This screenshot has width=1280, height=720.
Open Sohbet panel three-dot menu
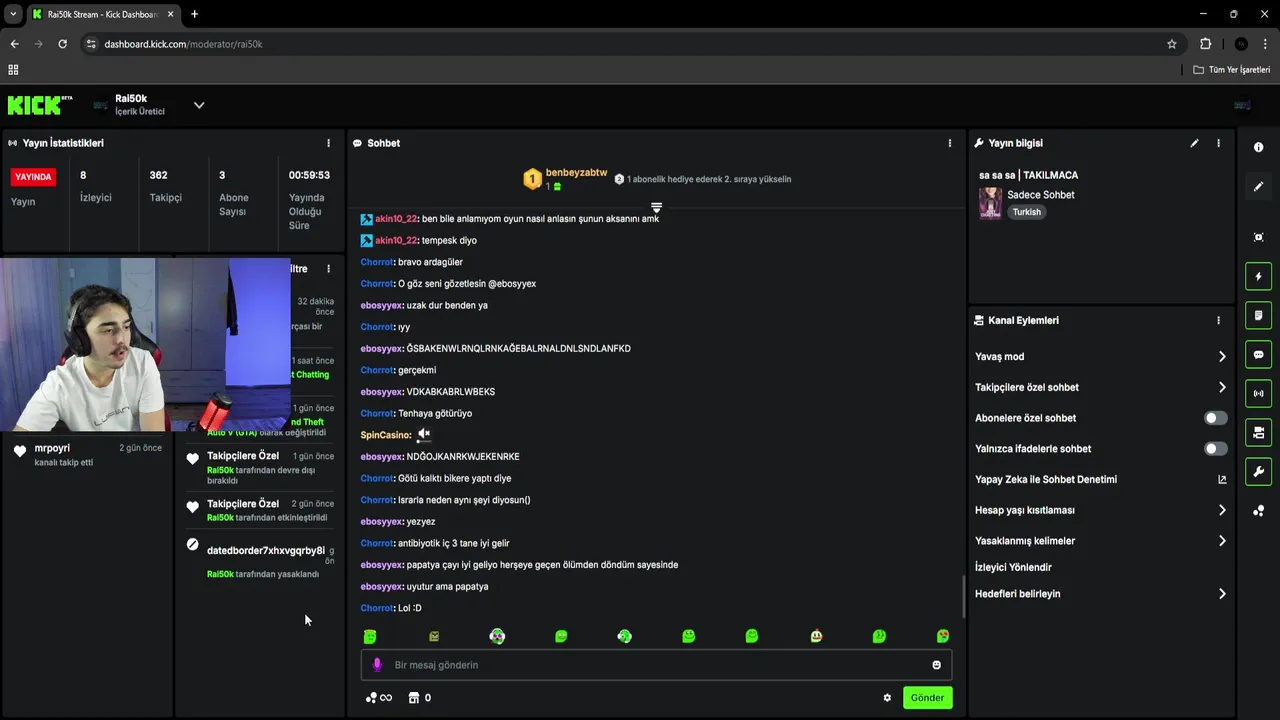pyautogui.click(x=950, y=143)
